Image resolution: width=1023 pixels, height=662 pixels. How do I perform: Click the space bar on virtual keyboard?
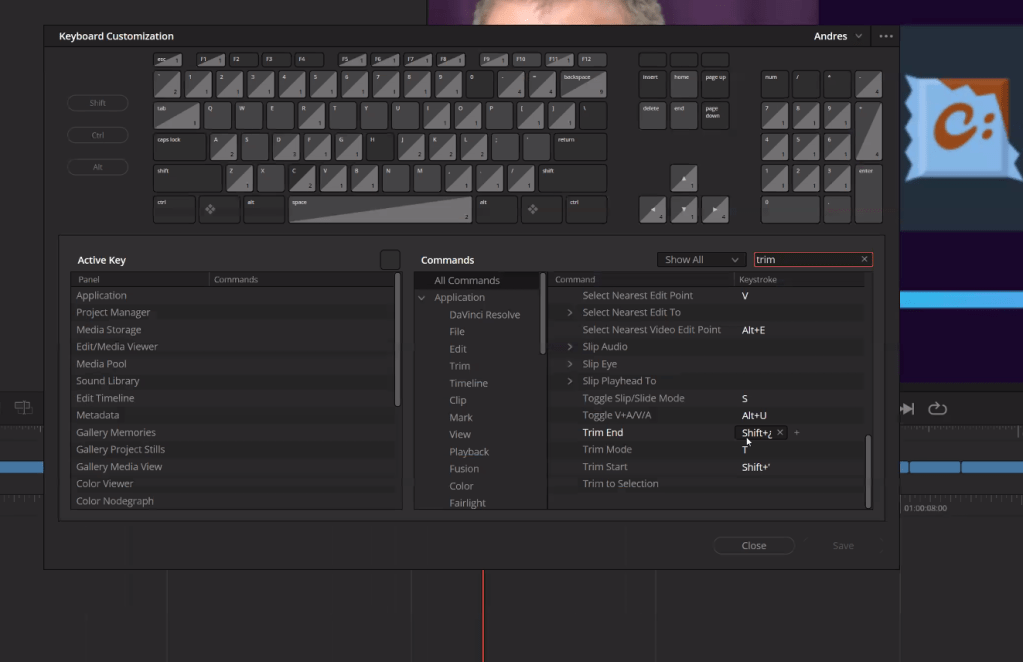pyautogui.click(x=380, y=209)
